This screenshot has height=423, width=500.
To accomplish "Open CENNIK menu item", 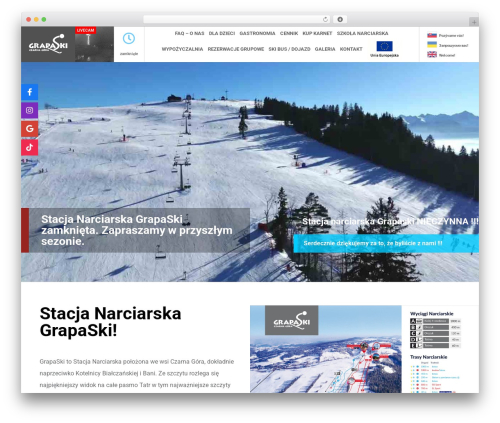I will 289,33.
